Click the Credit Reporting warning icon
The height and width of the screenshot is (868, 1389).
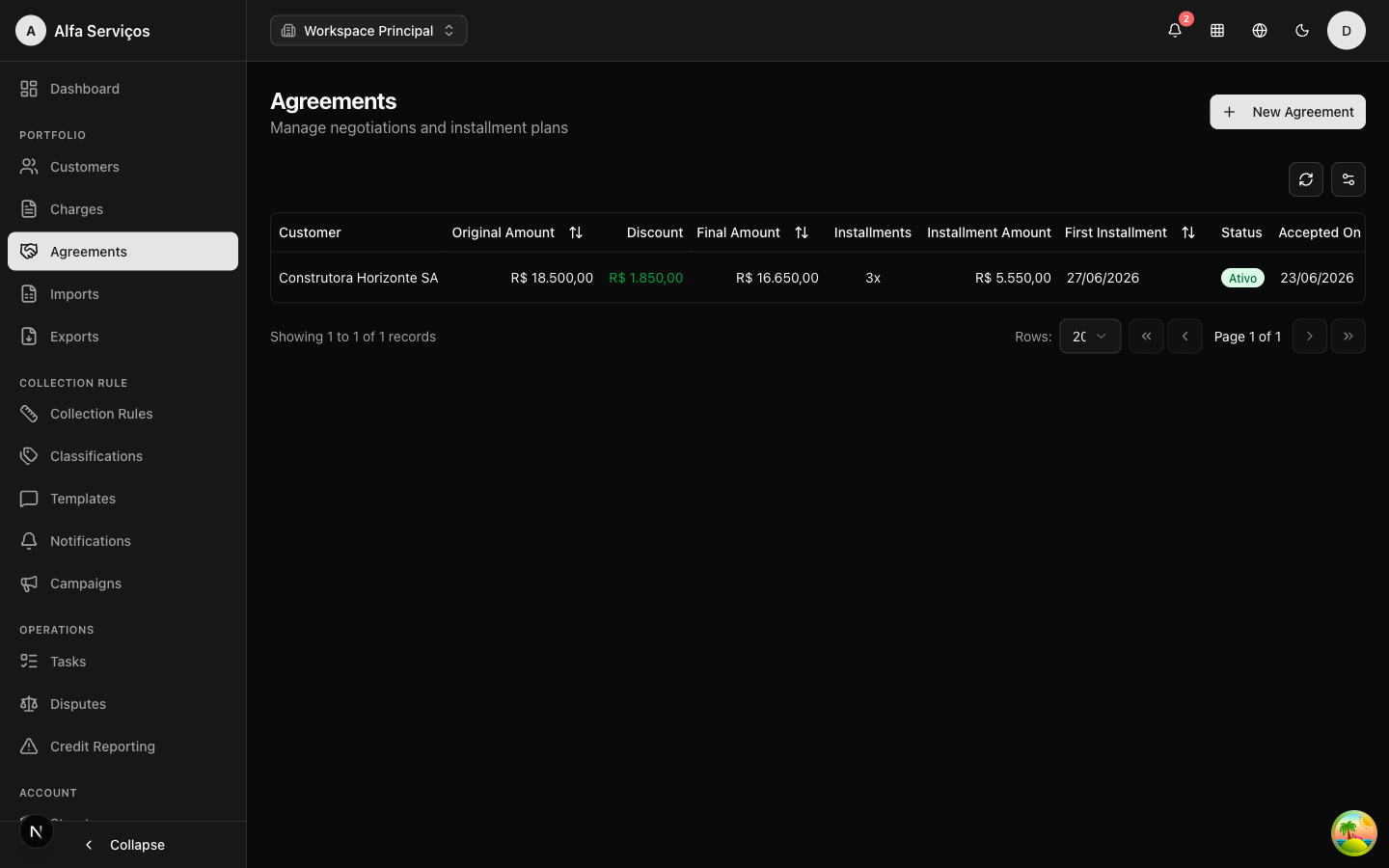click(29, 746)
